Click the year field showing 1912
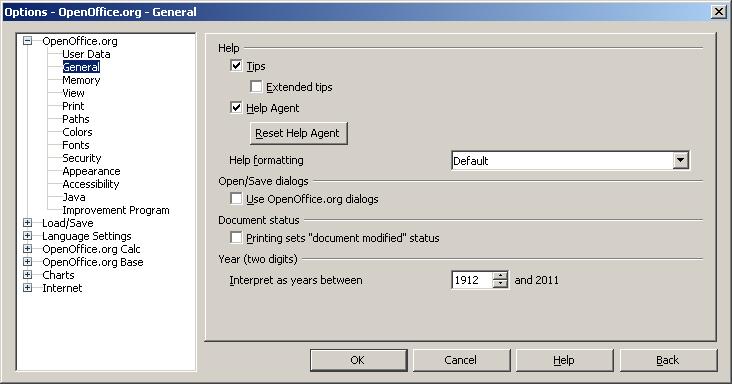The width and height of the screenshot is (732, 384). [472, 280]
